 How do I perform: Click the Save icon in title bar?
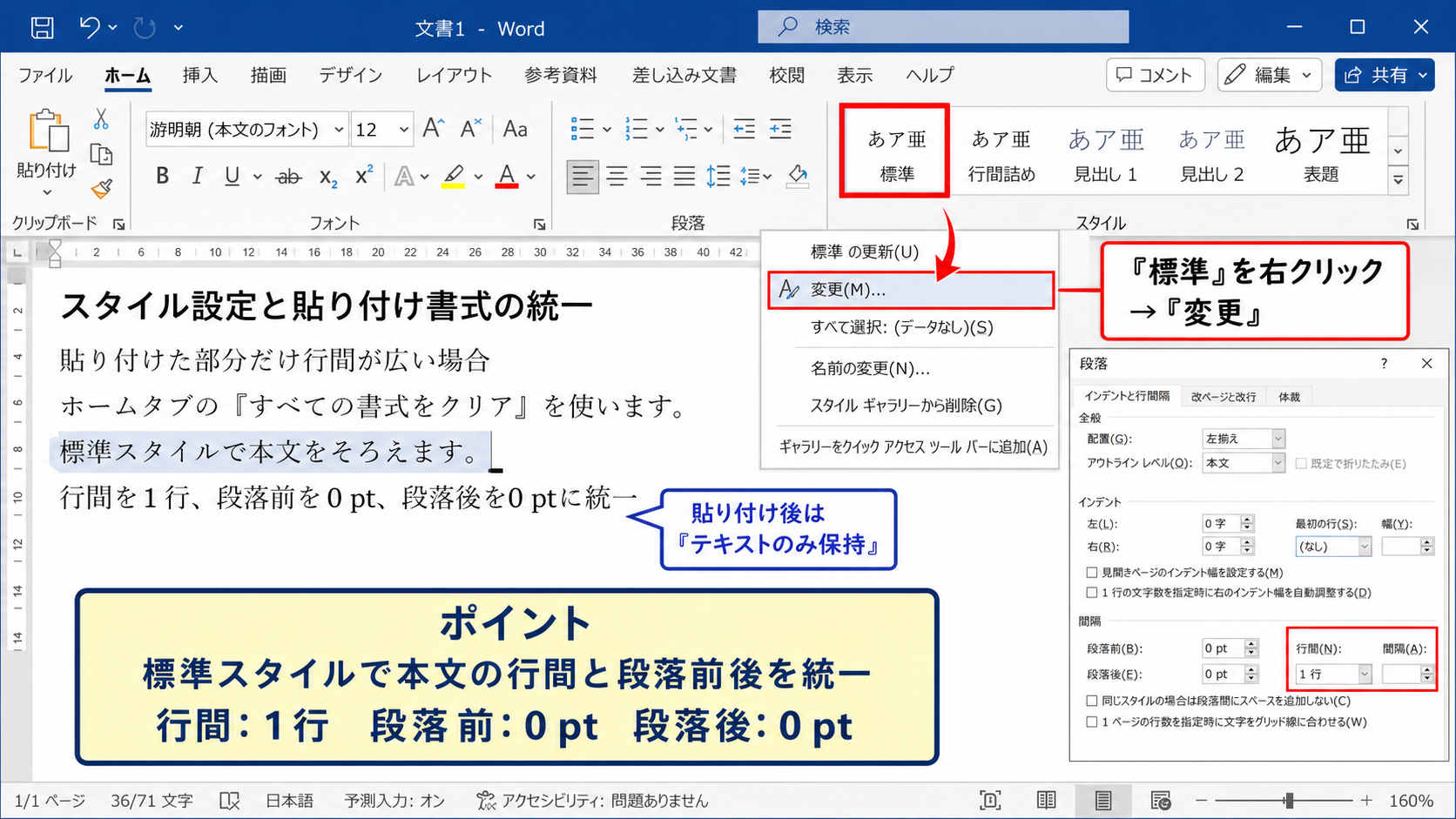tap(42, 28)
